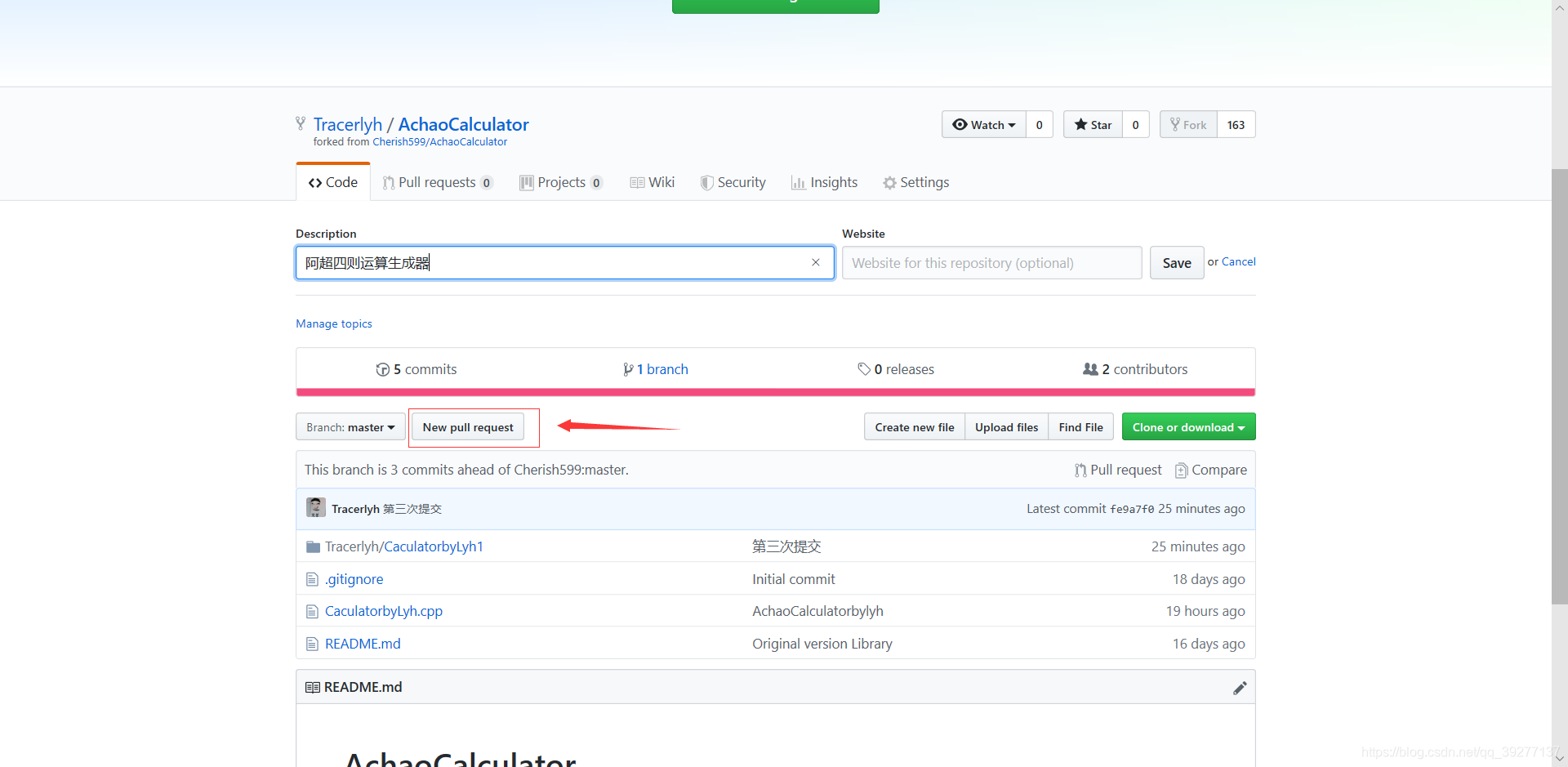View the 2 contributors
Image resolution: width=1568 pixels, height=767 pixels.
(x=1135, y=369)
